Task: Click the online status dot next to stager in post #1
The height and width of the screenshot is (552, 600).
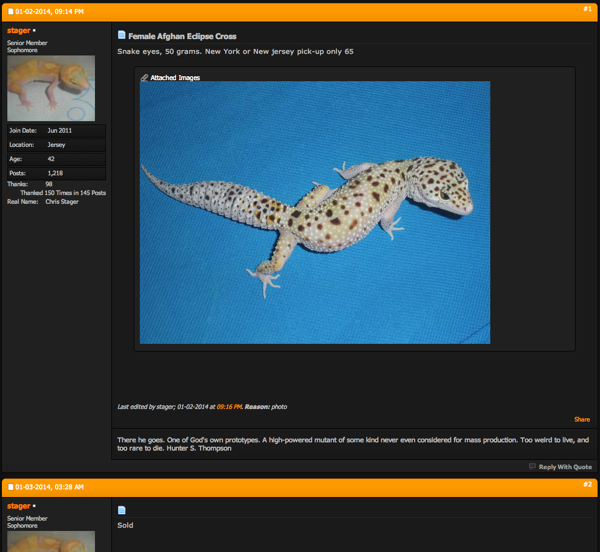Action: point(34,30)
